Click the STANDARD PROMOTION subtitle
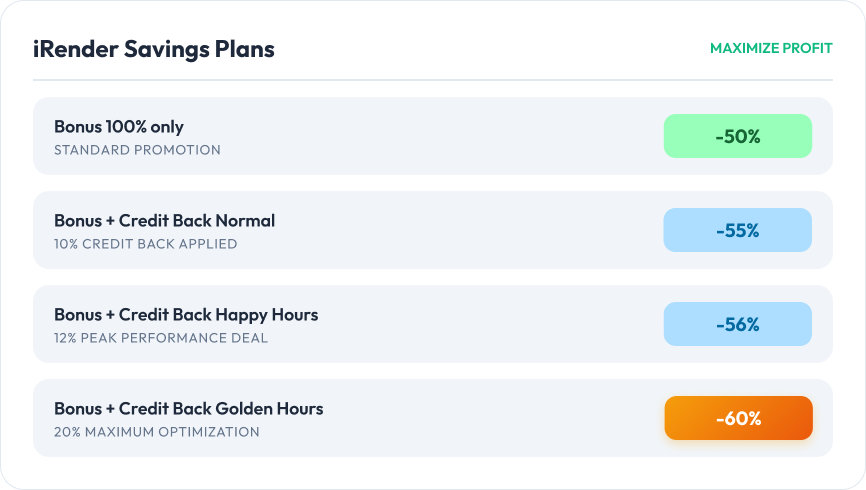The height and width of the screenshot is (490, 866). [137, 150]
